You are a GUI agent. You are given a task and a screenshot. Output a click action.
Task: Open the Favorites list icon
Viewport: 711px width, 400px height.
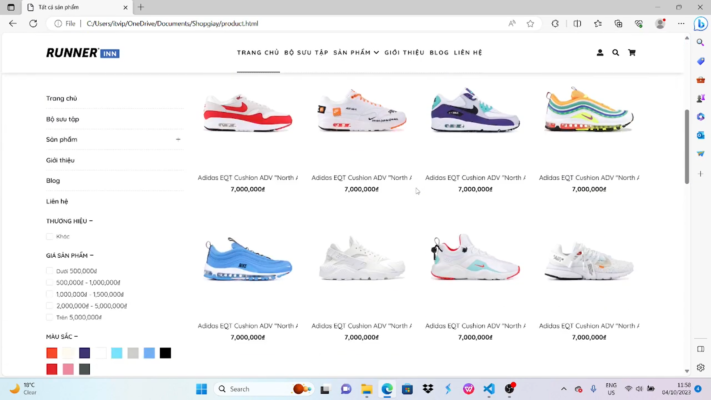598,24
